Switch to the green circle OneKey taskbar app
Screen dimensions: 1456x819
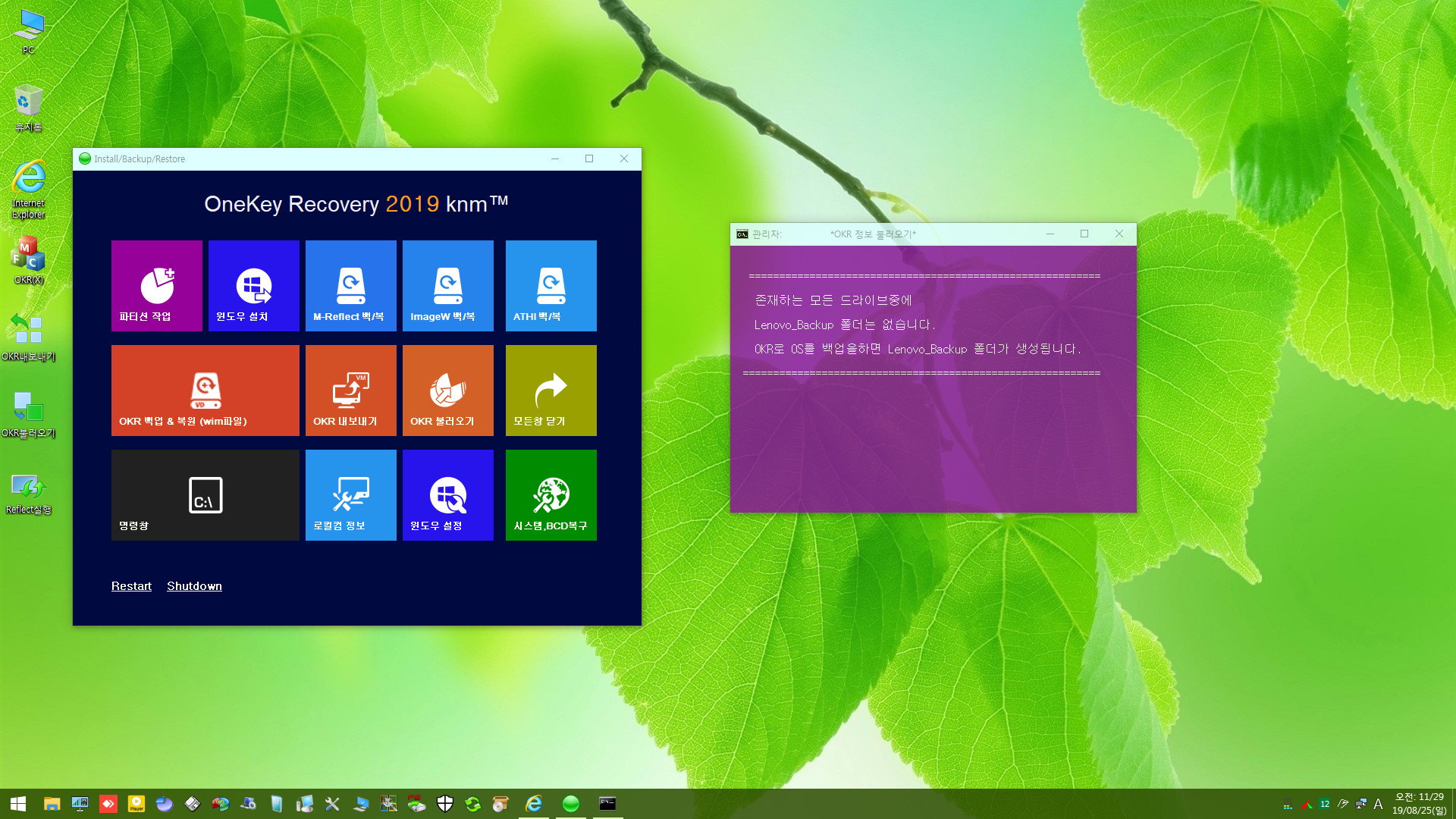pos(571,804)
